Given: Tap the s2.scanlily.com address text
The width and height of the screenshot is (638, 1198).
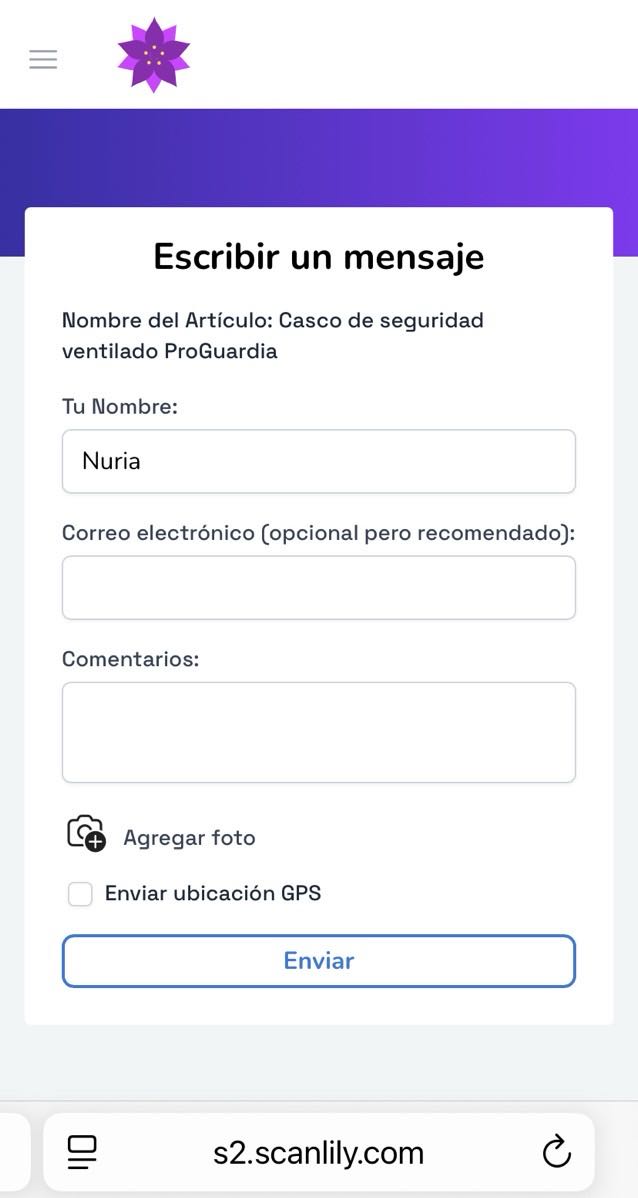Looking at the screenshot, I should (x=318, y=1152).
